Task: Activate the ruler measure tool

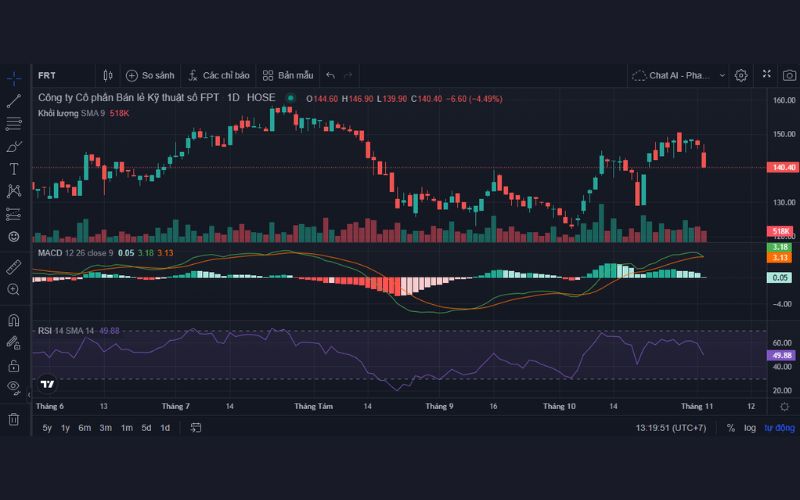Action: pos(14,267)
